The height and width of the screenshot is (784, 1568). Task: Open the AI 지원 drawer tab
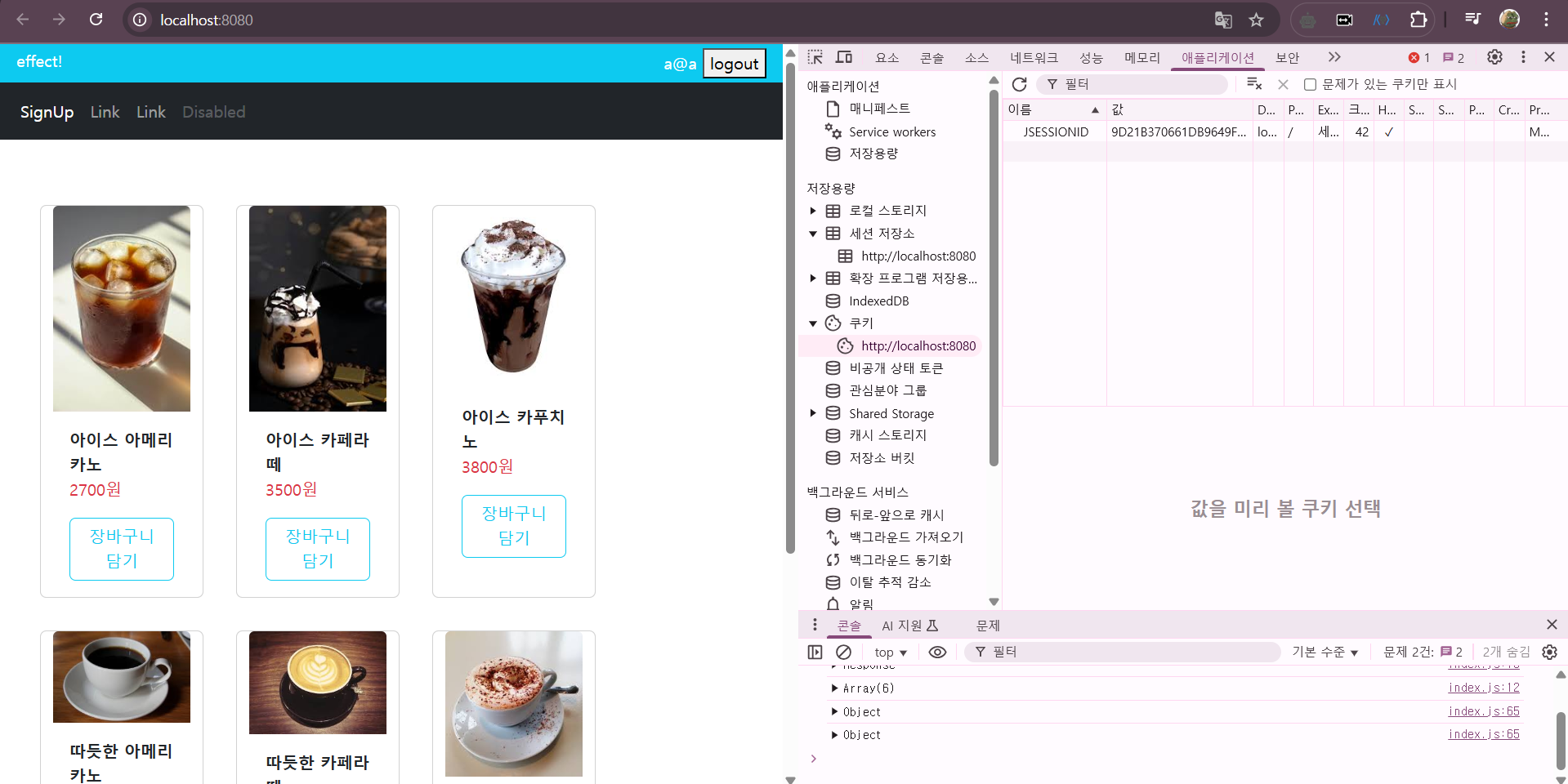click(909, 626)
